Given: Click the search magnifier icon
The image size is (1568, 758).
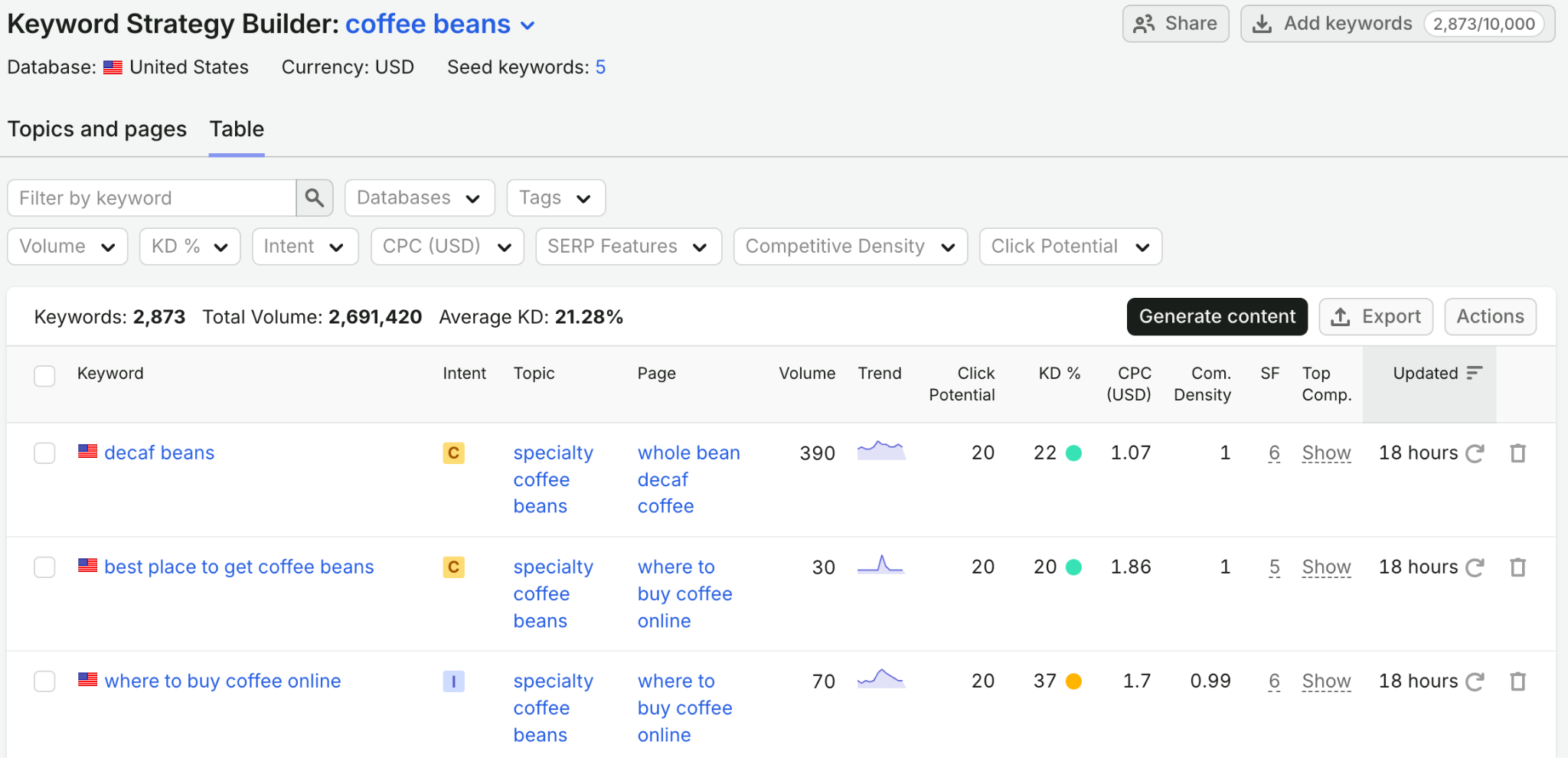Looking at the screenshot, I should click(x=315, y=198).
